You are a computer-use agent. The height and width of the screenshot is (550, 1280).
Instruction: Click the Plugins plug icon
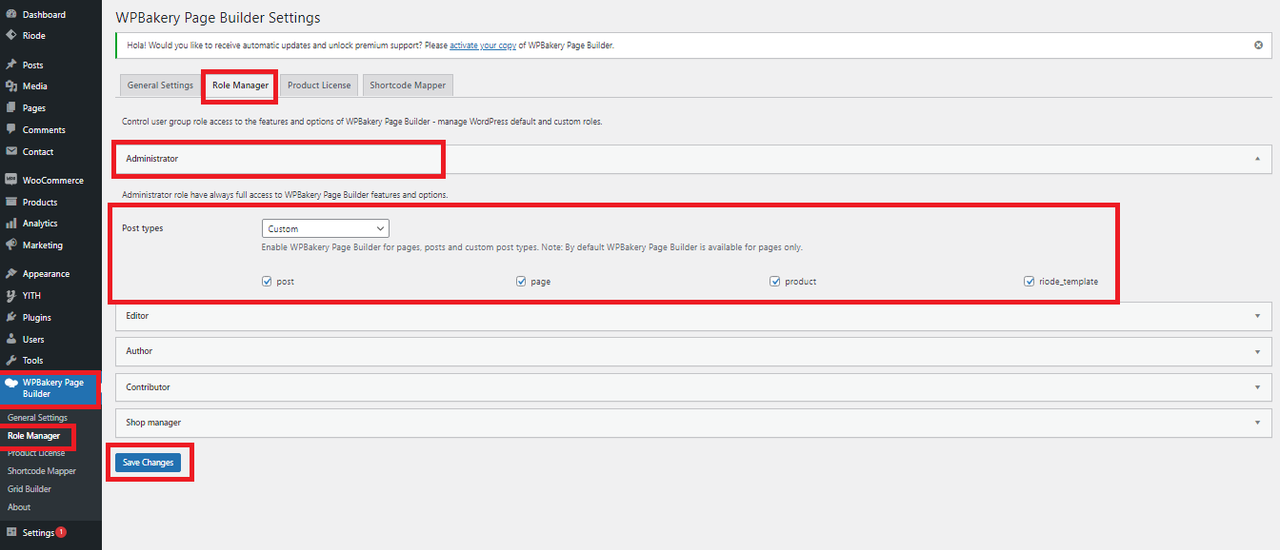(11, 318)
